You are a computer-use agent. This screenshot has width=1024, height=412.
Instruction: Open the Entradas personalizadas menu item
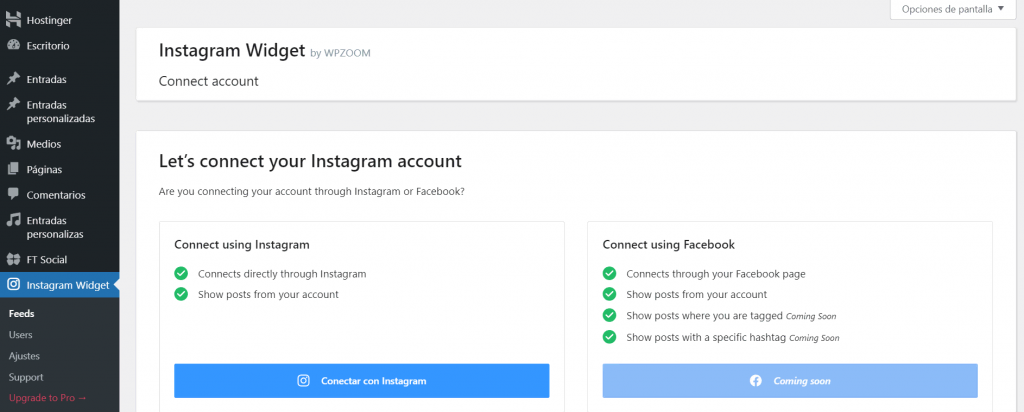pyautogui.click(x=60, y=111)
